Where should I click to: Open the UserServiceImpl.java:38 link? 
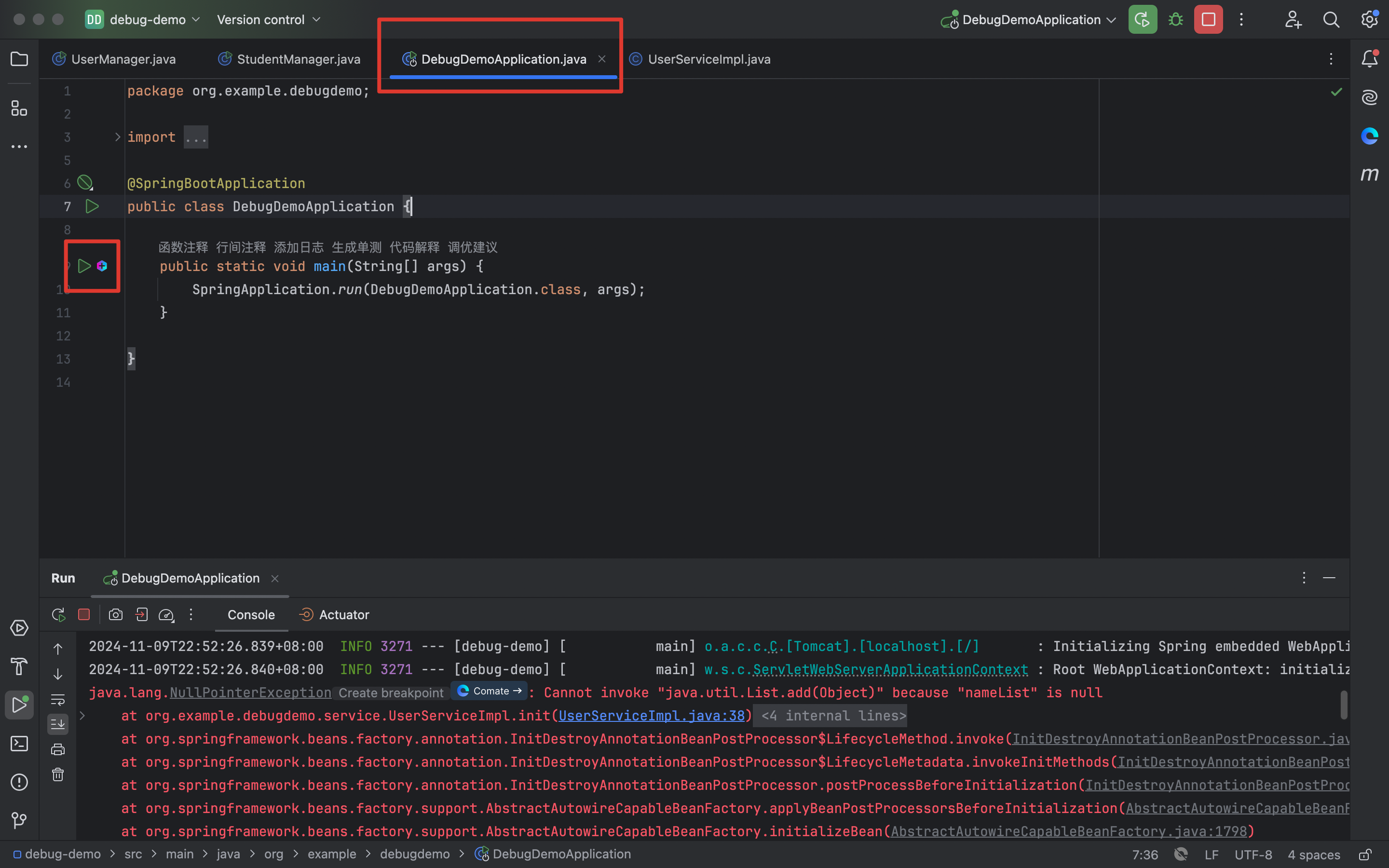(652, 716)
